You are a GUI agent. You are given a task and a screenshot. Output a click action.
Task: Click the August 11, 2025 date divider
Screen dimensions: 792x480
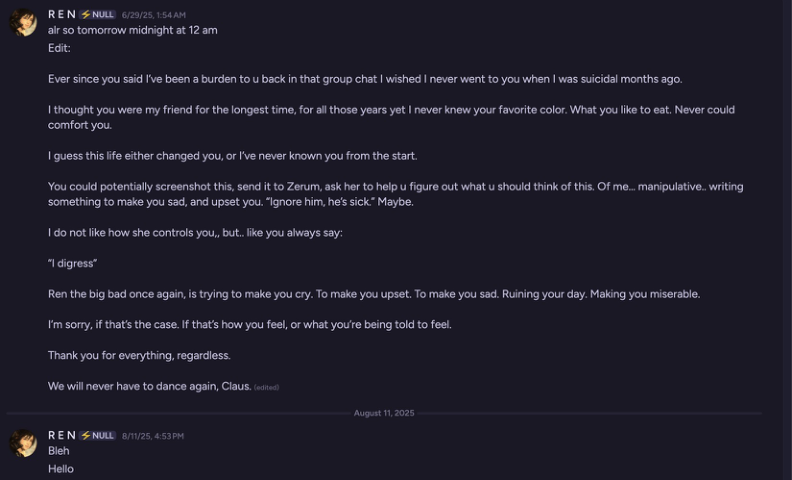point(384,413)
